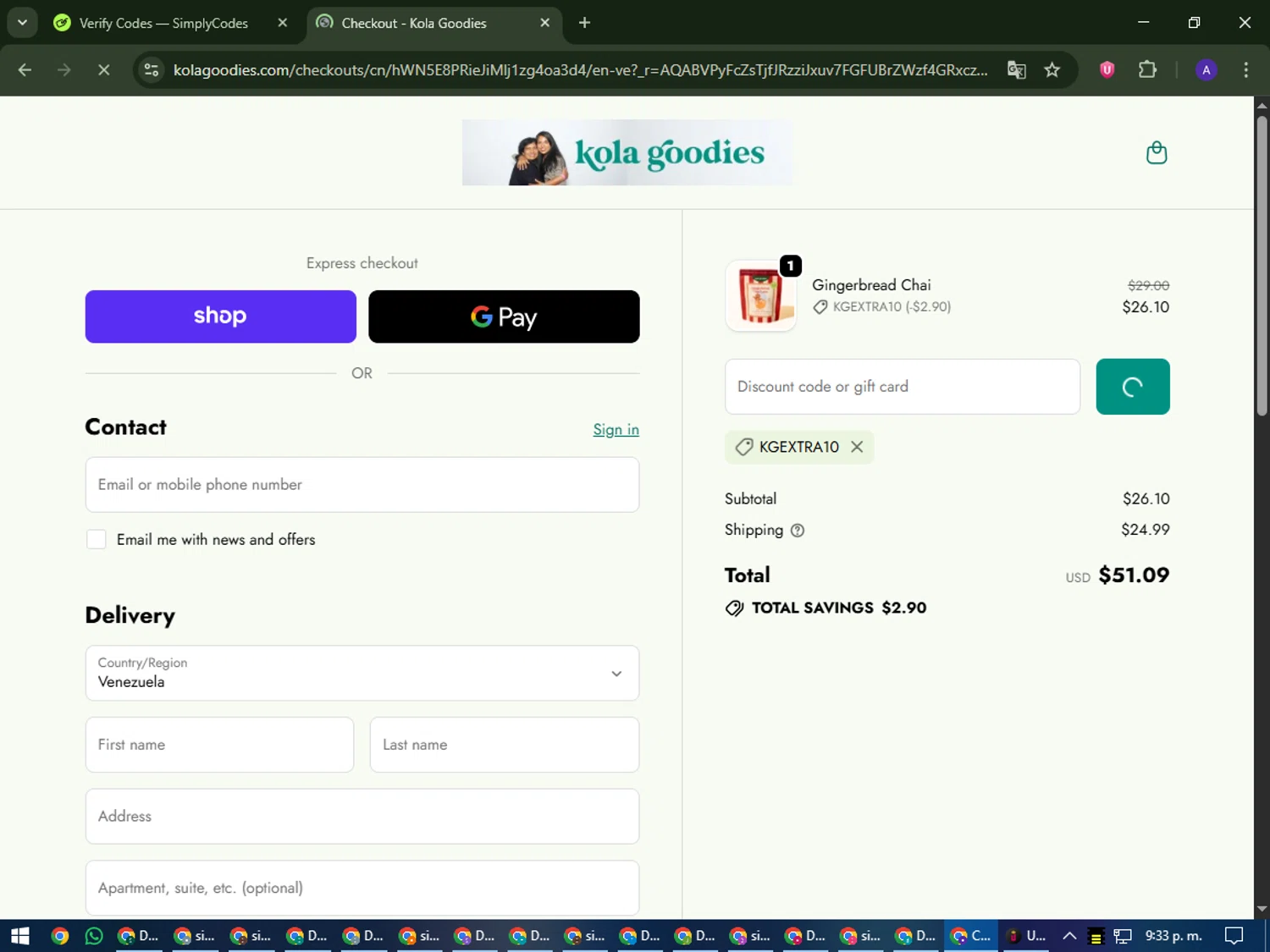The image size is (1270, 952).
Task: Close the Checkout Kola Goodies tab
Action: [545, 23]
